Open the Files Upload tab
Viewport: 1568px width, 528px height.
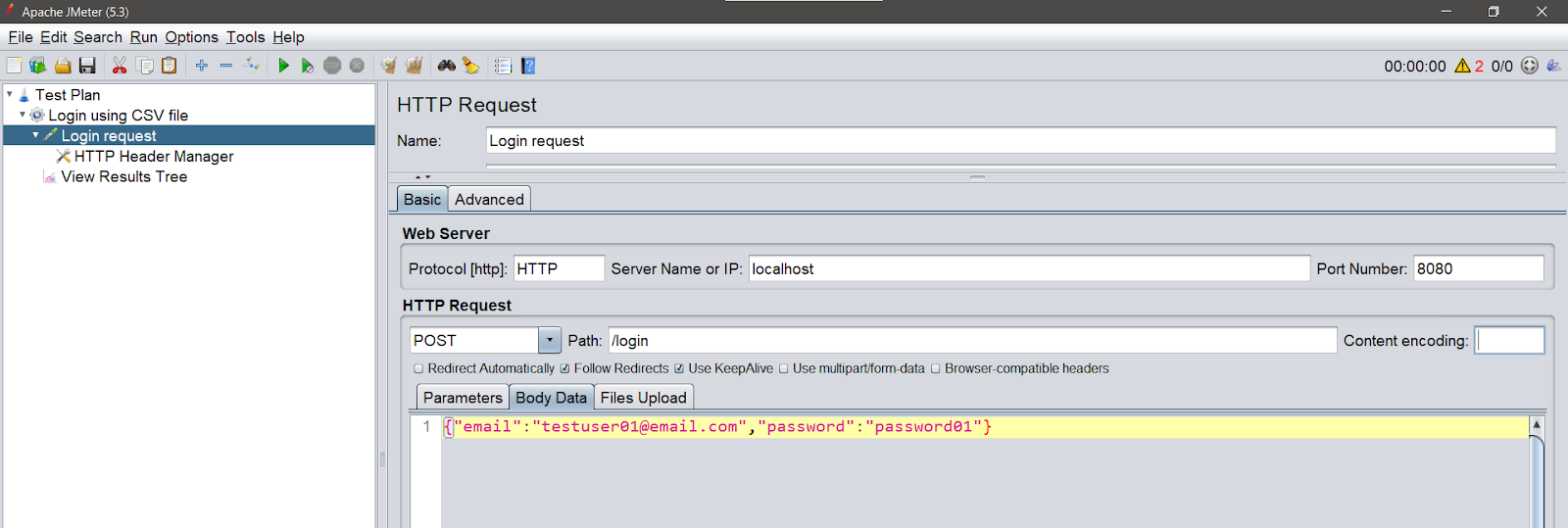(x=643, y=397)
